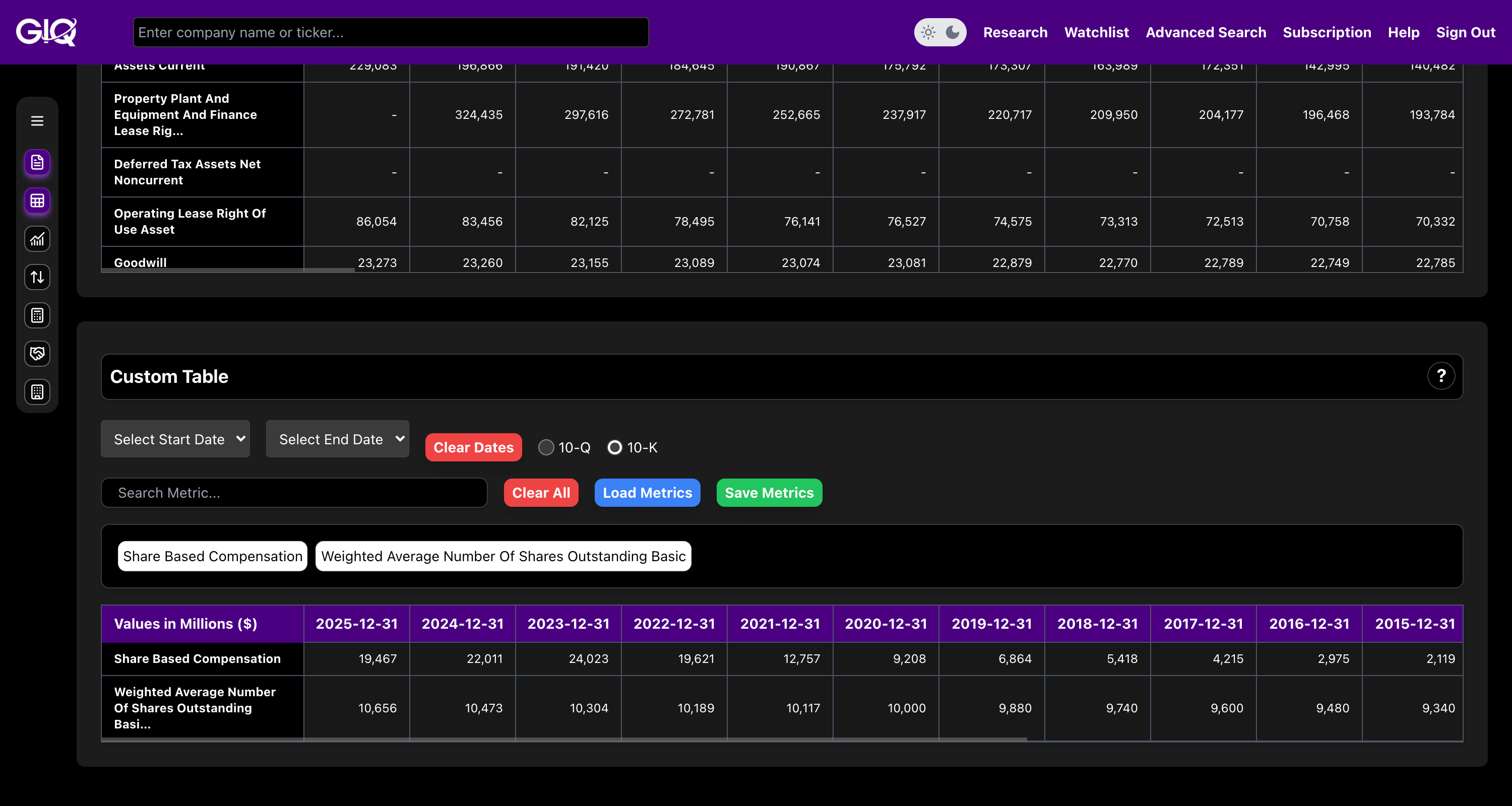This screenshot has height=806, width=1512.
Task: Go to Watchlist in top navigation
Action: point(1096,32)
